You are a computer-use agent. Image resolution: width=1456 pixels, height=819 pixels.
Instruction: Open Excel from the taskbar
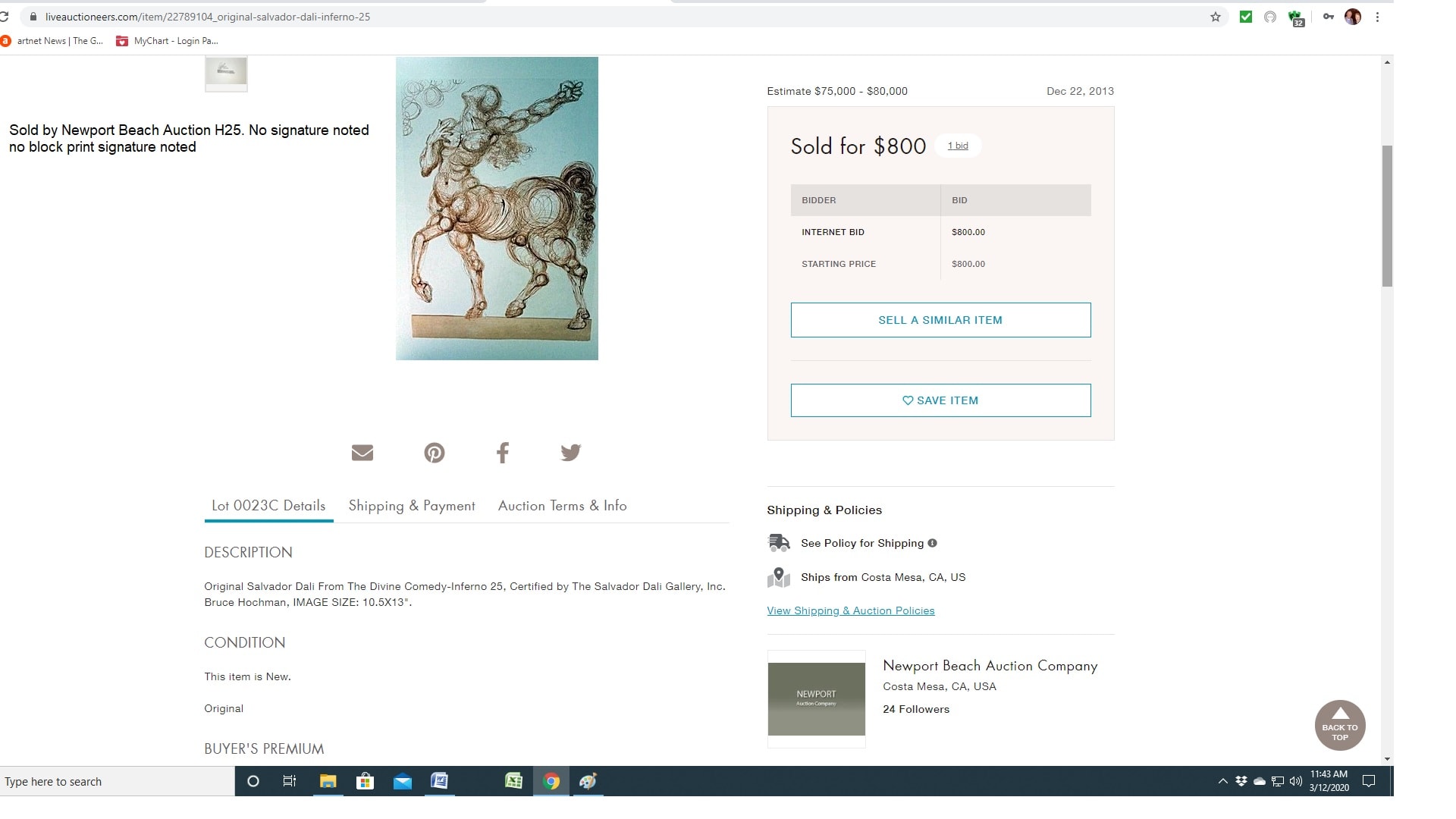tap(513, 781)
